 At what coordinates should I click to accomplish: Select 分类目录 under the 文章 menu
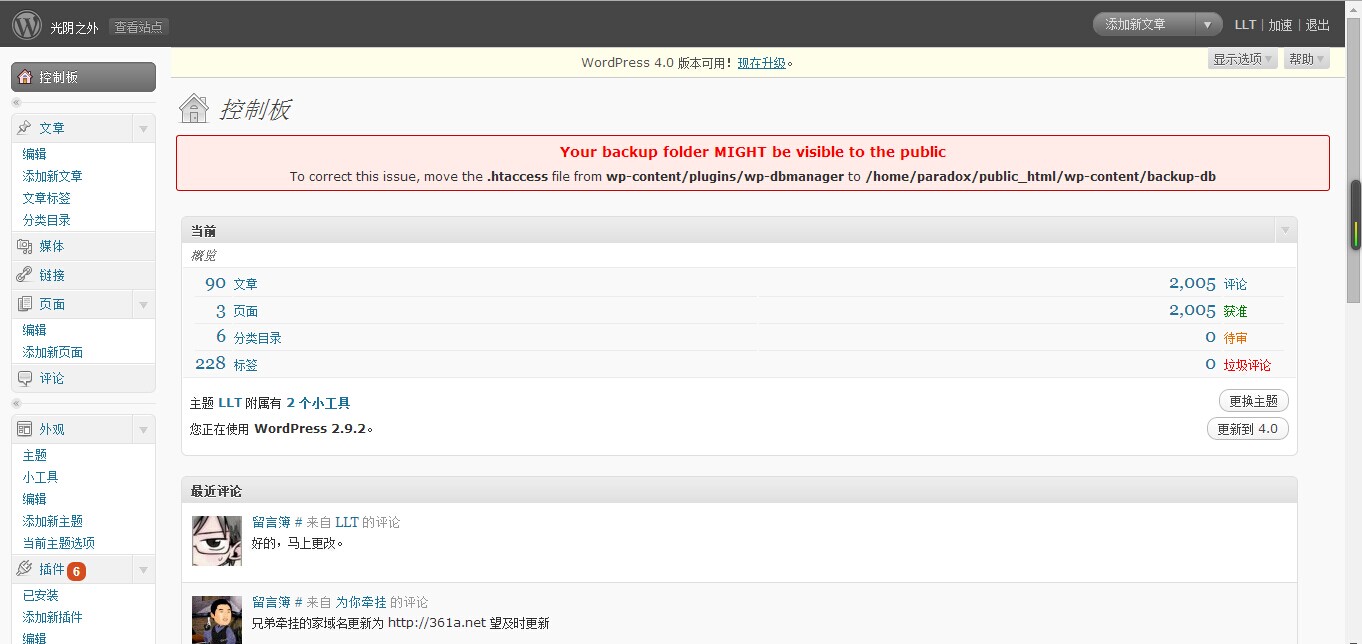tap(47, 220)
